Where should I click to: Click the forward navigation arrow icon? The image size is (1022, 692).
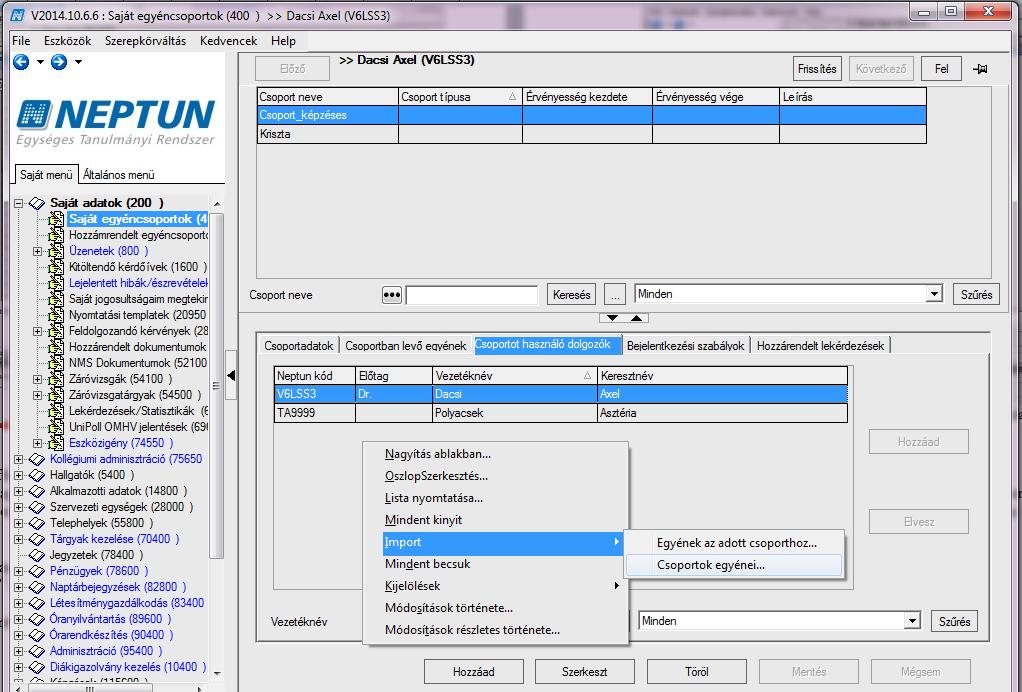pos(59,62)
